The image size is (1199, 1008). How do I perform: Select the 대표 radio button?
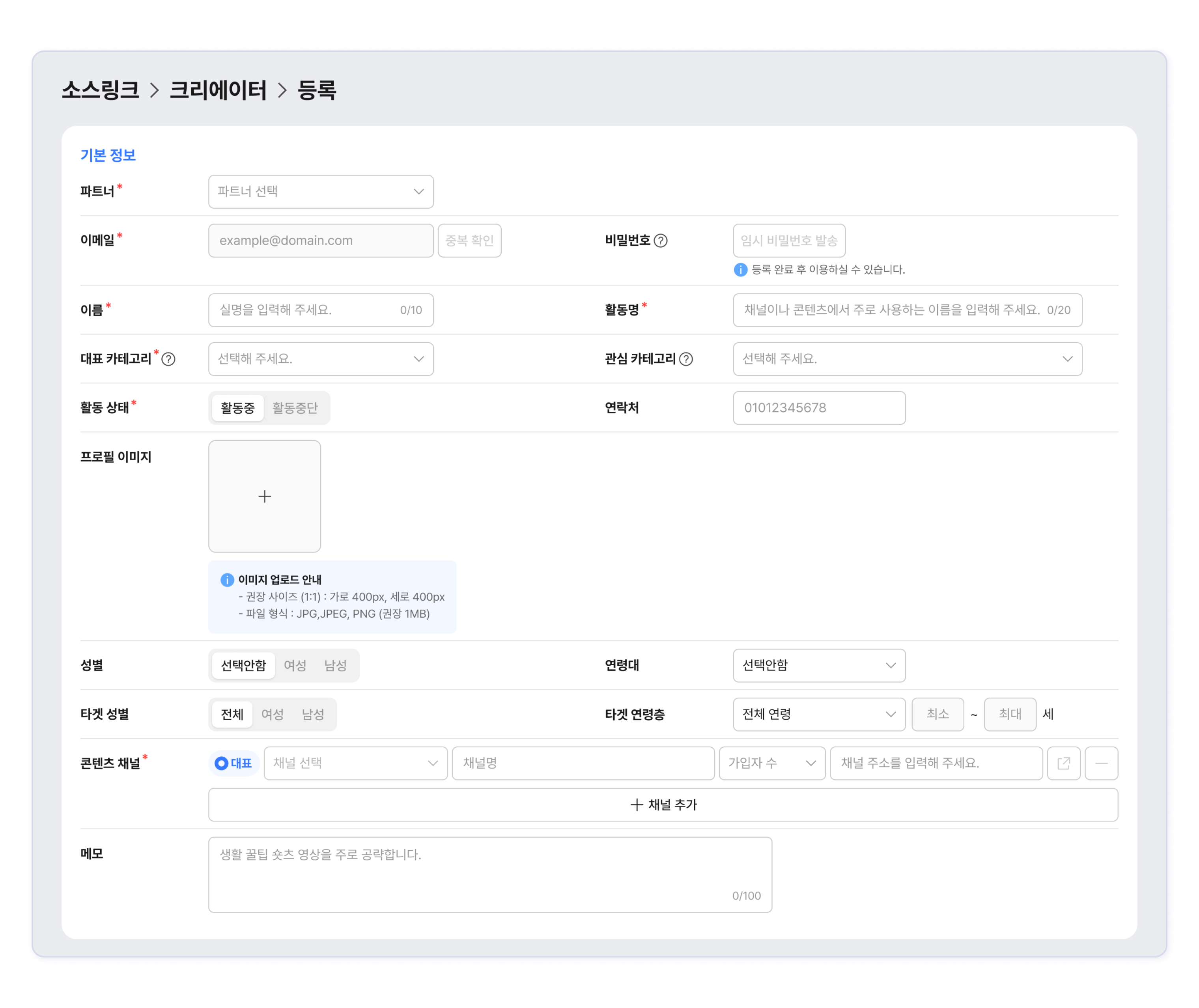point(222,763)
